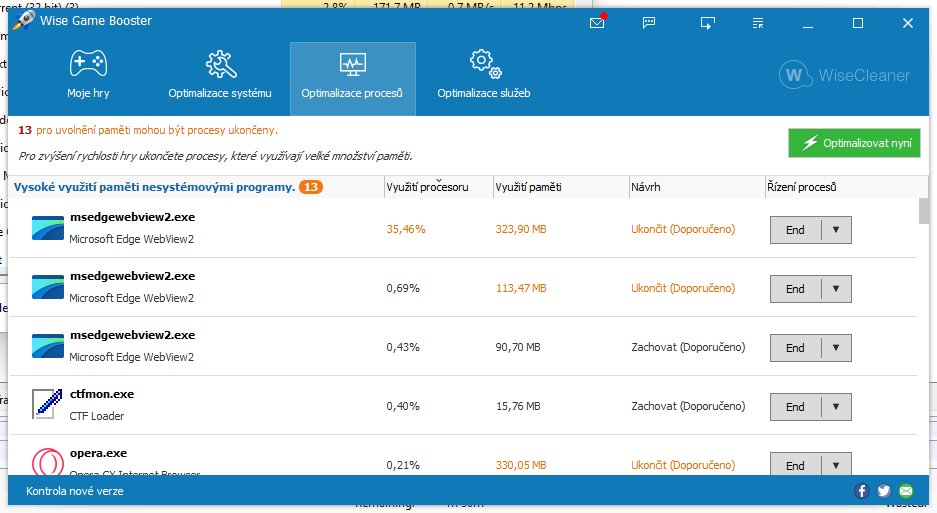The image size is (937, 513).
Task: Click the WiseCleaner logo
Action: coord(844,75)
